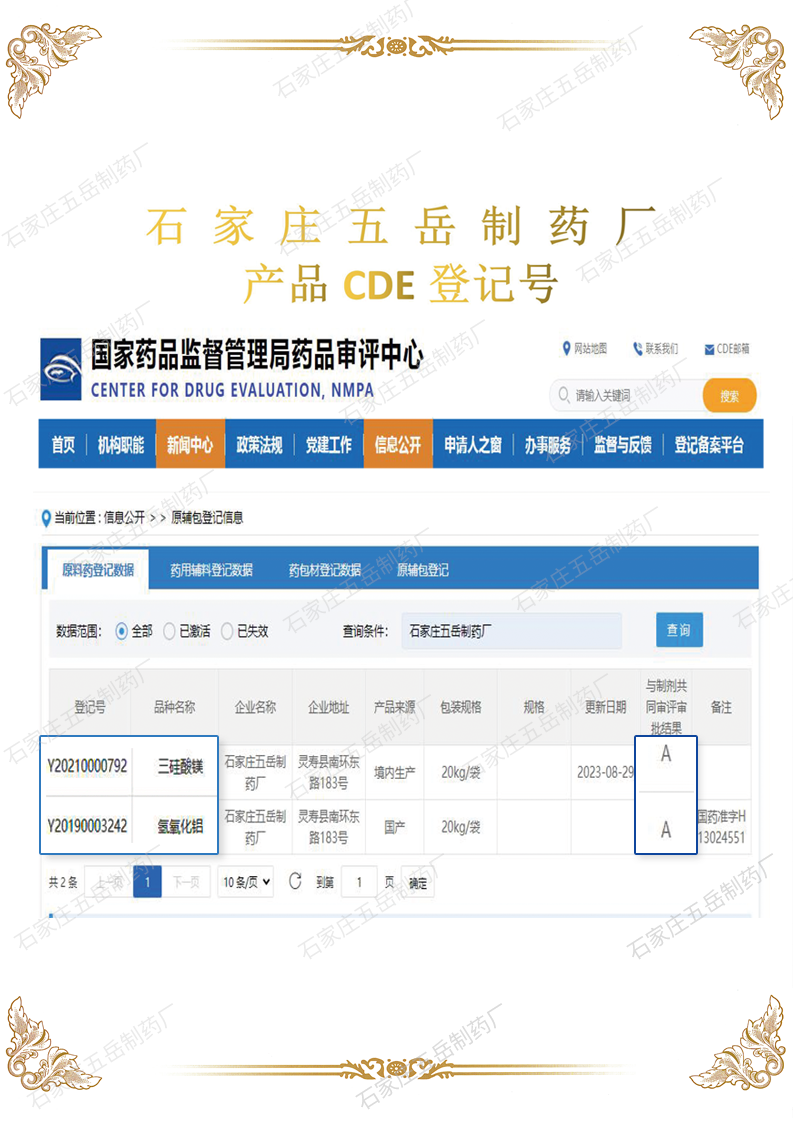This screenshot has width=793, height=1121.
Task: Click the pagination refresh icon
Action: 295,882
